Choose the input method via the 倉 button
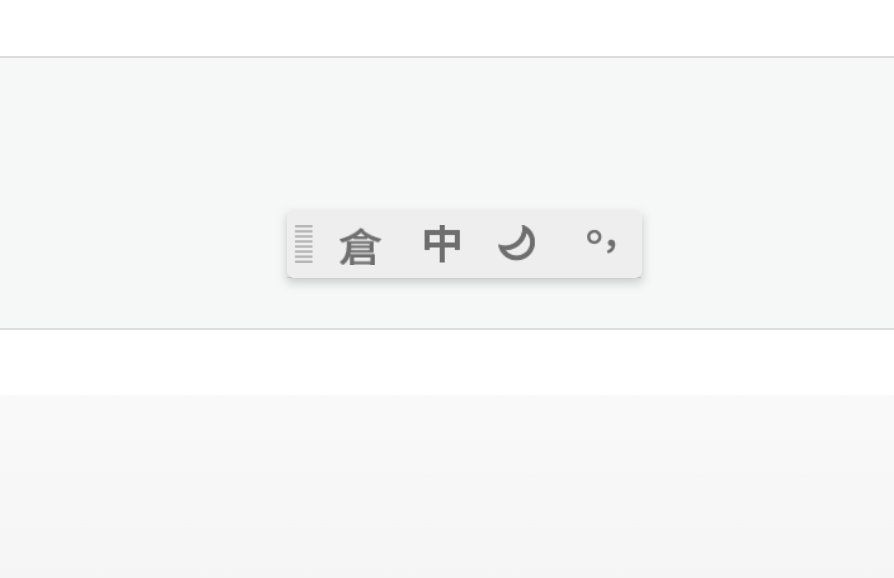Viewport: 894px width, 578px height. (360, 246)
